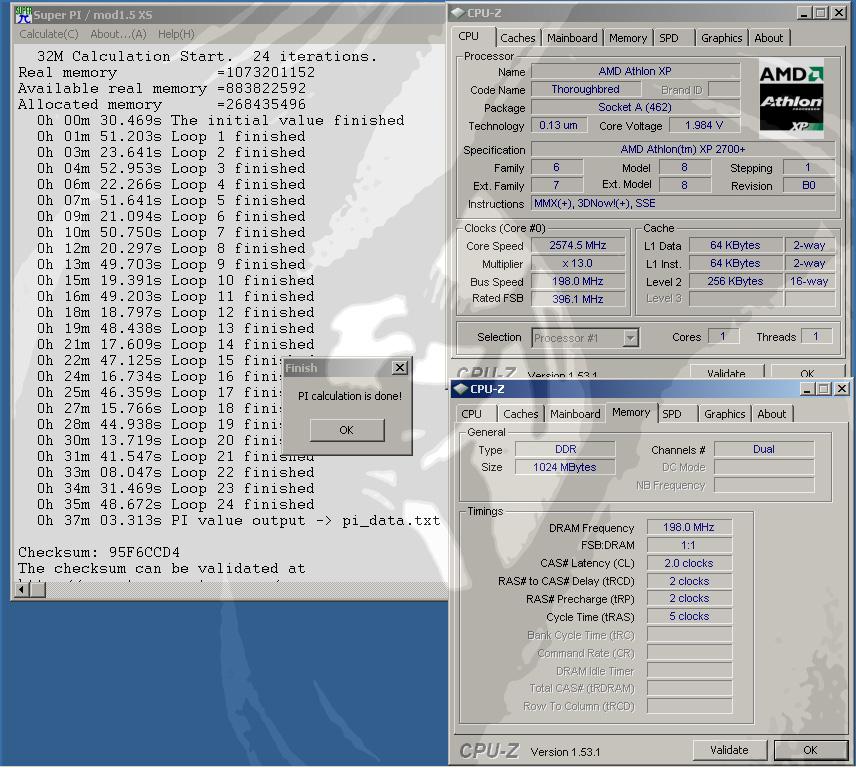Click OK button in back CPU-Z window
This screenshot has height=768, width=856.
pos(807,372)
